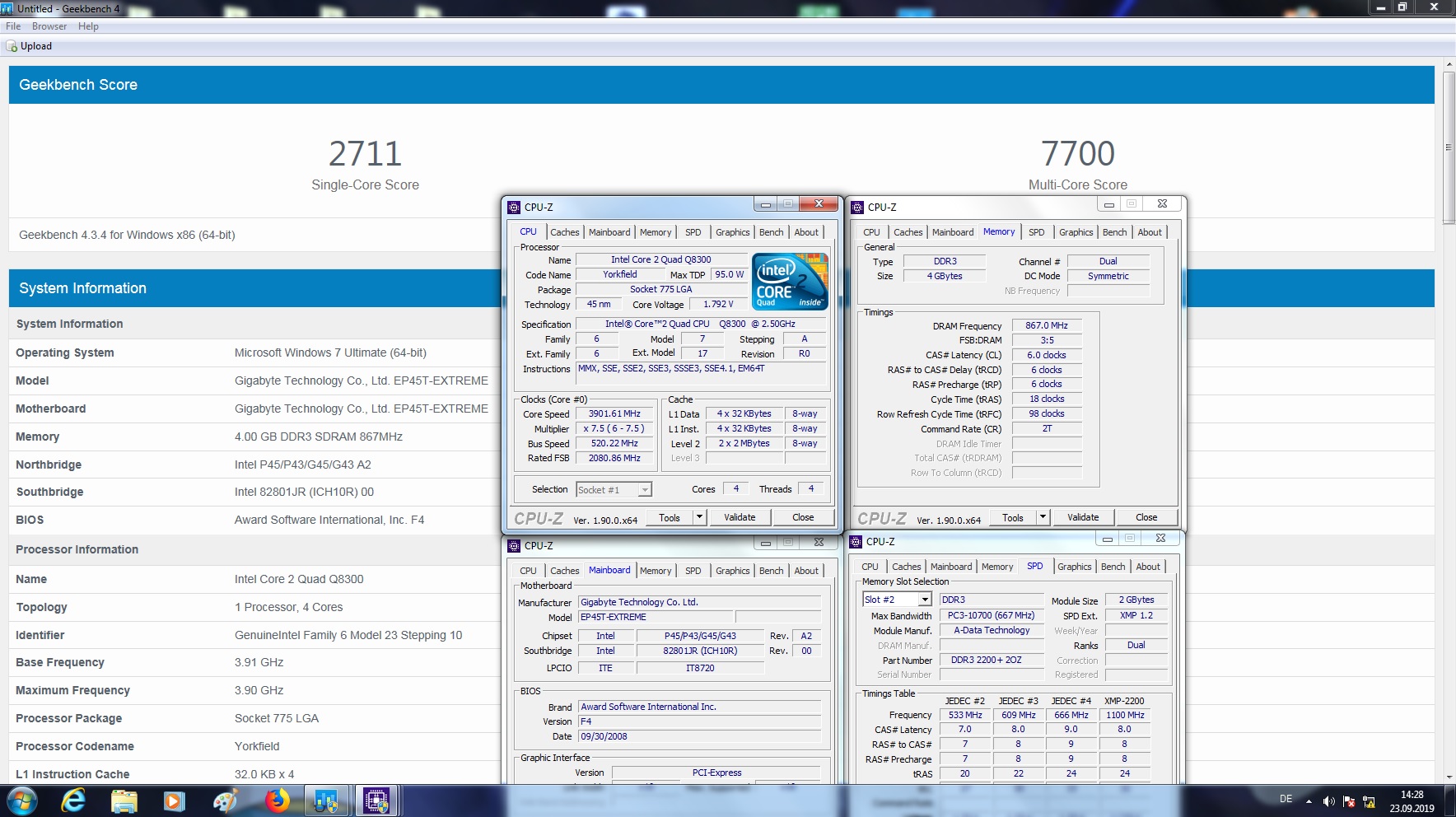
Task: Open About tab in CPU-Z Mainboard window
Action: 806,571
